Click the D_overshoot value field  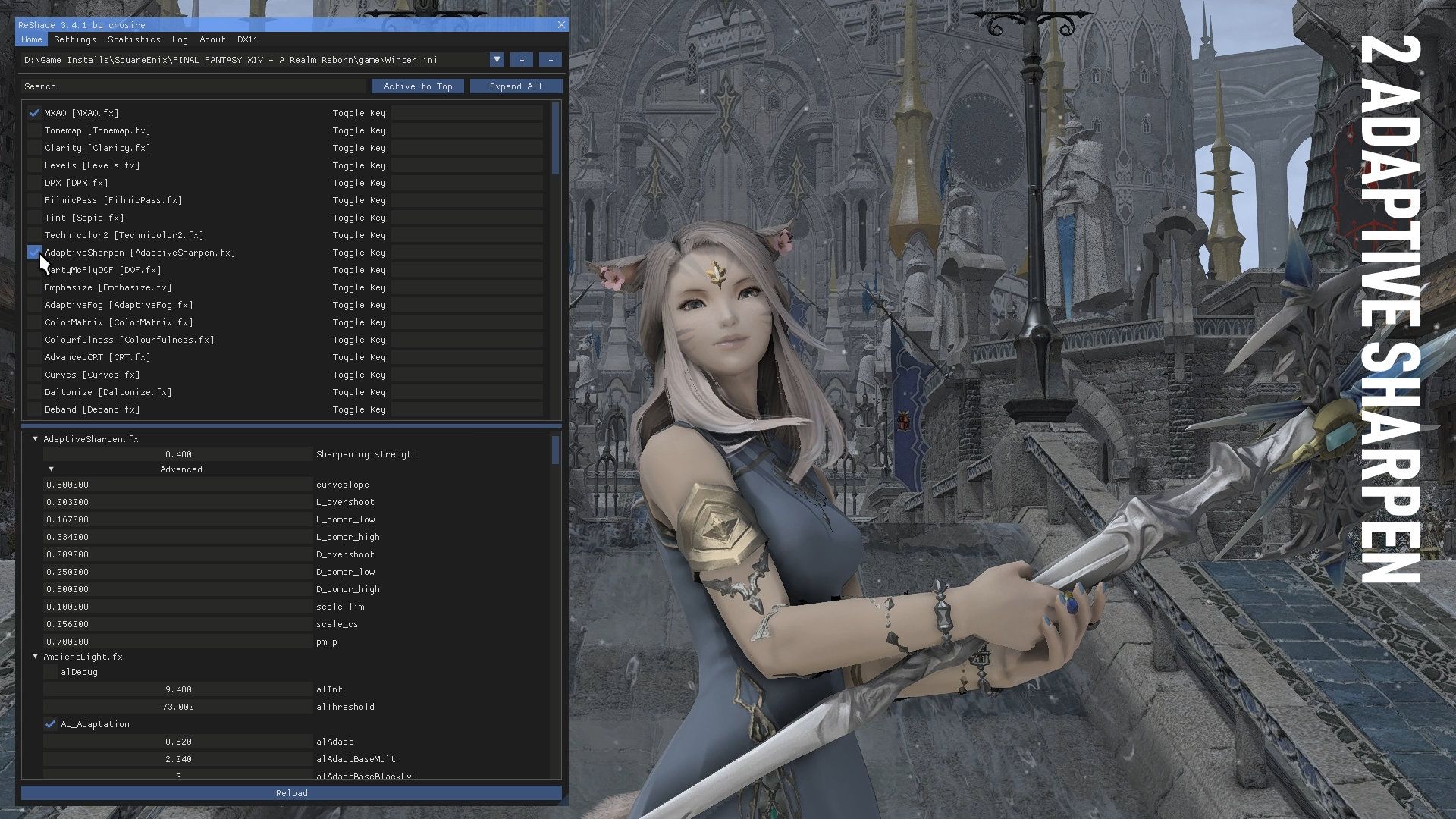[178, 554]
